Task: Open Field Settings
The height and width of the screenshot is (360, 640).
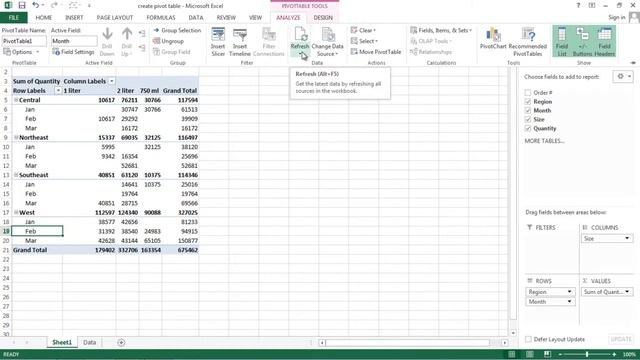Action: pyautogui.click(x=73, y=52)
